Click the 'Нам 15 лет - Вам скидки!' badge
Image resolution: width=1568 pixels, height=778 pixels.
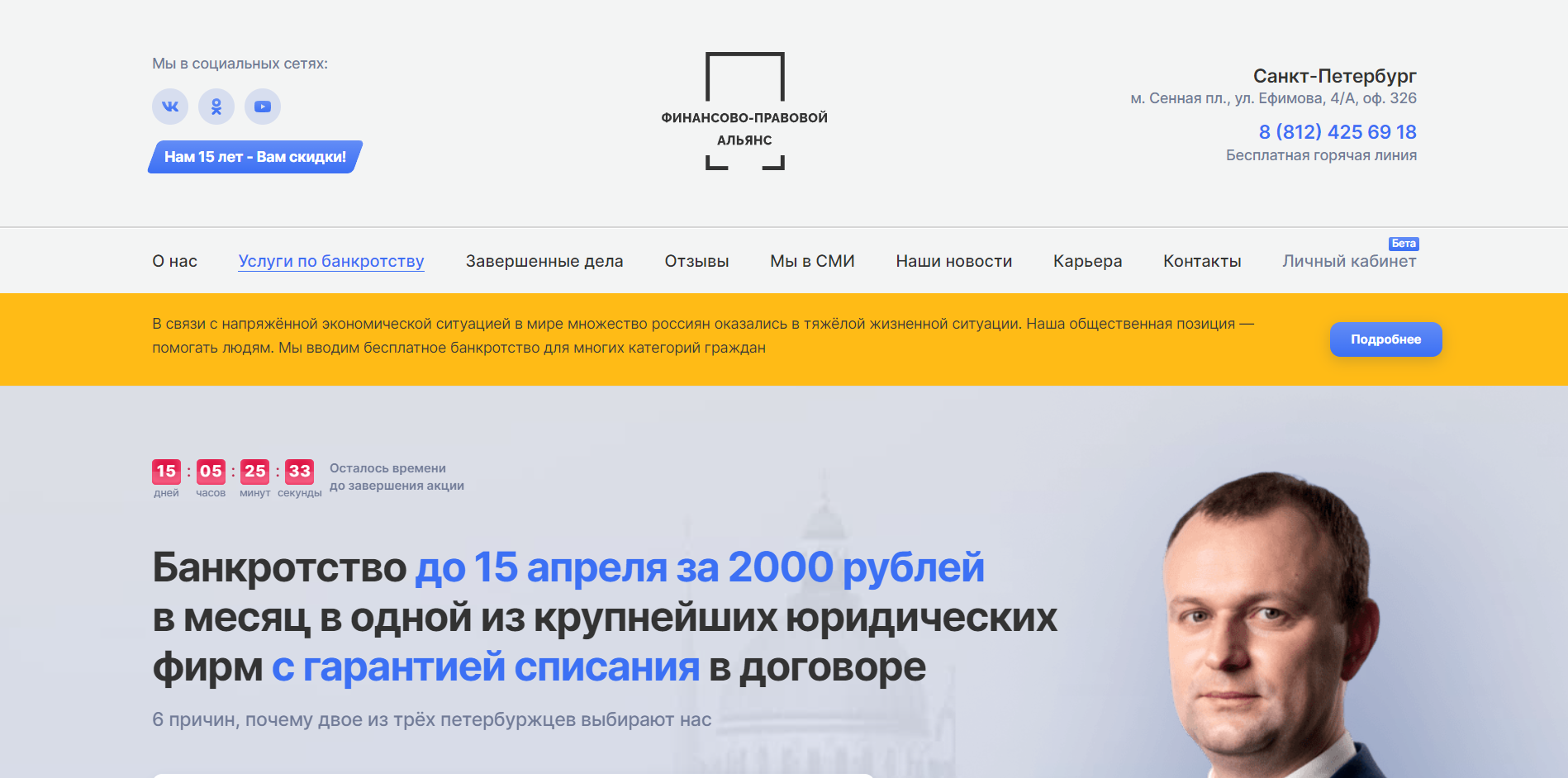(255, 157)
